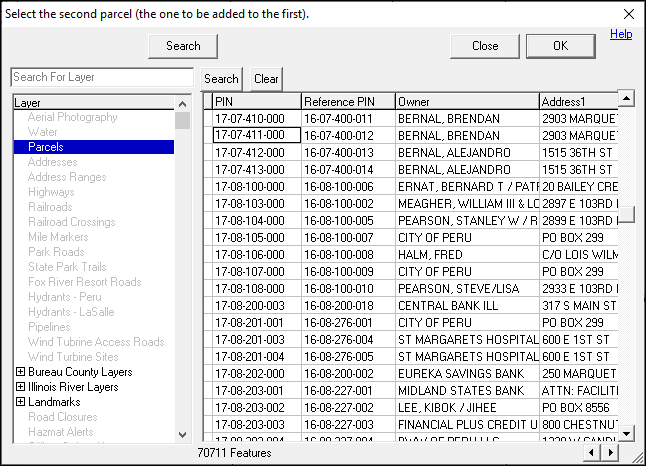Sort by the PIN column header
646x466 pixels.
[256, 102]
